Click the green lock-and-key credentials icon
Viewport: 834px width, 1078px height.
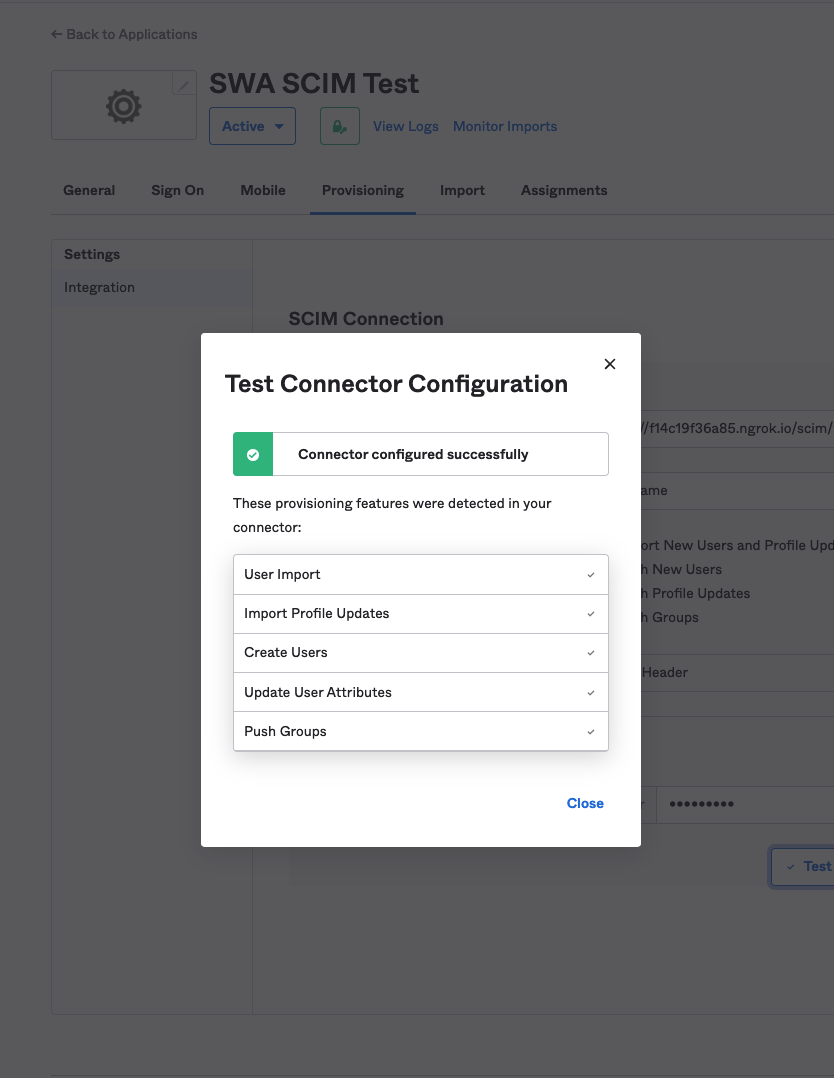coord(340,126)
